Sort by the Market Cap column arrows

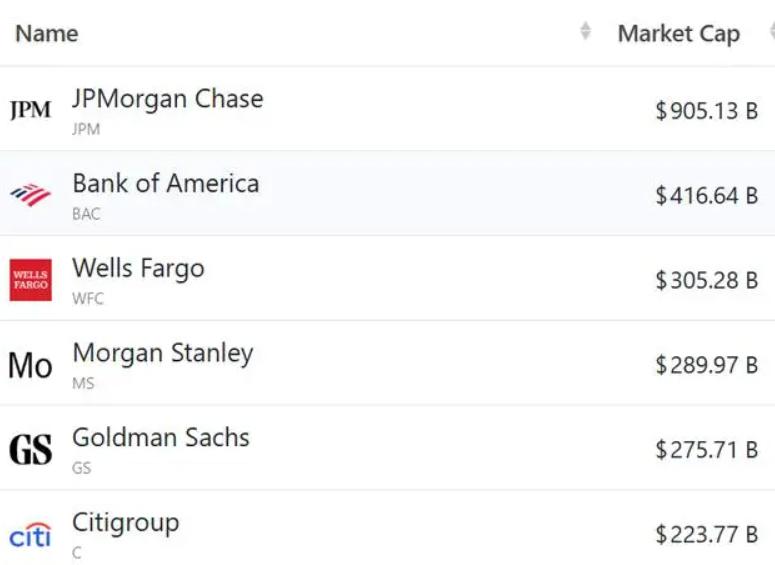pyautogui.click(x=771, y=33)
